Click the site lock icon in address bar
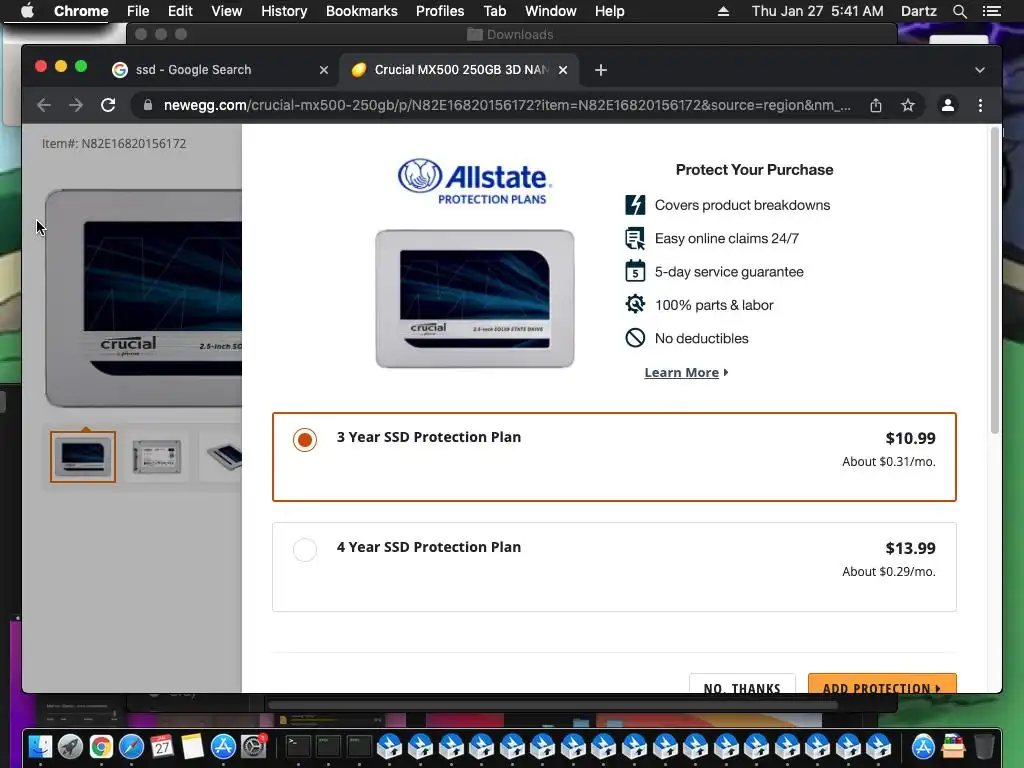Viewport: 1024px width, 768px height. point(148,105)
